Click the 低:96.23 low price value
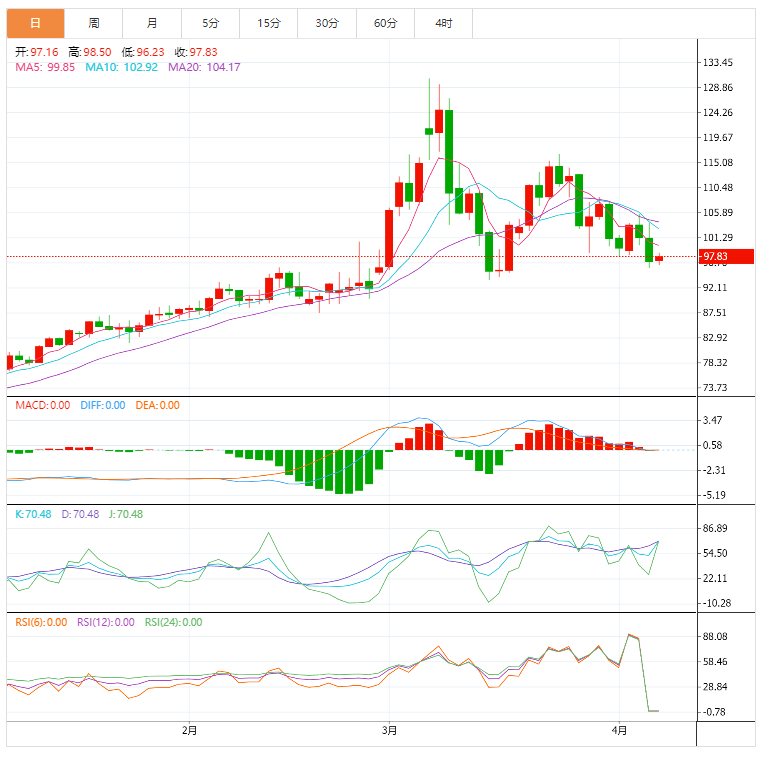Viewport: 766px width, 757px height. point(143,52)
